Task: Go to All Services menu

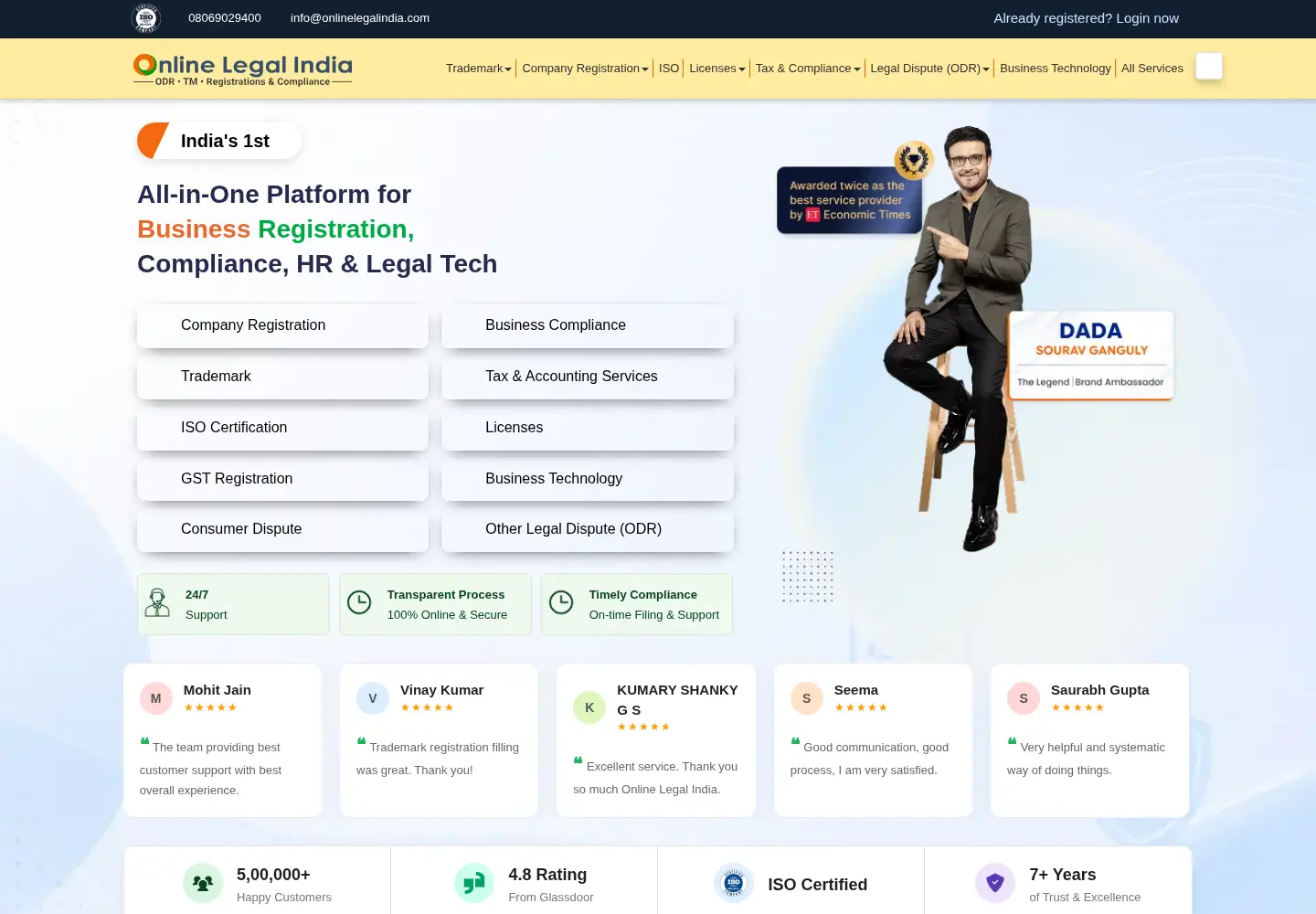Action: pyautogui.click(x=1152, y=69)
